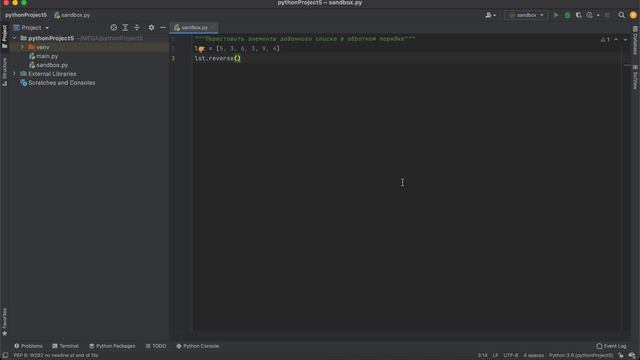Open the Python Packages tab
The height and width of the screenshot is (360, 640).
click(112, 346)
